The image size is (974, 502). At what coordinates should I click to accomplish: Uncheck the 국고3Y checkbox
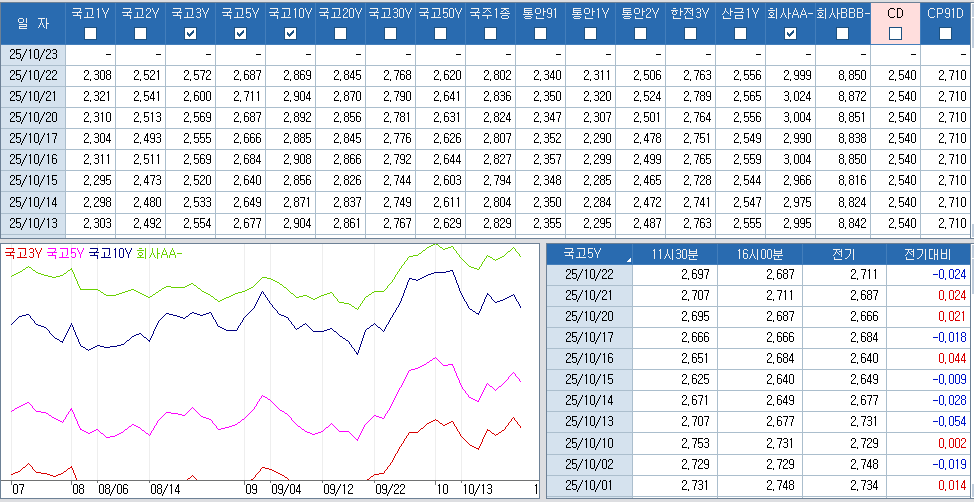point(190,34)
